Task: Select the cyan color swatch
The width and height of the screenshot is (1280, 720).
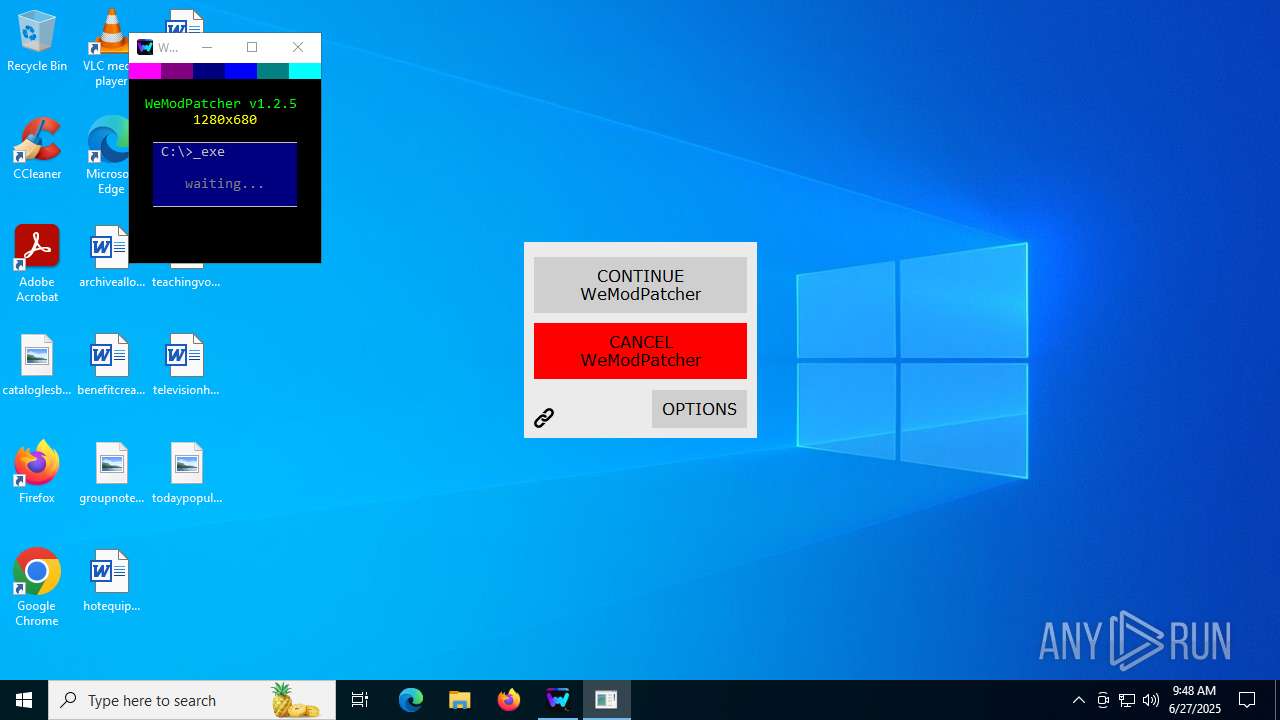Action: [x=305, y=71]
